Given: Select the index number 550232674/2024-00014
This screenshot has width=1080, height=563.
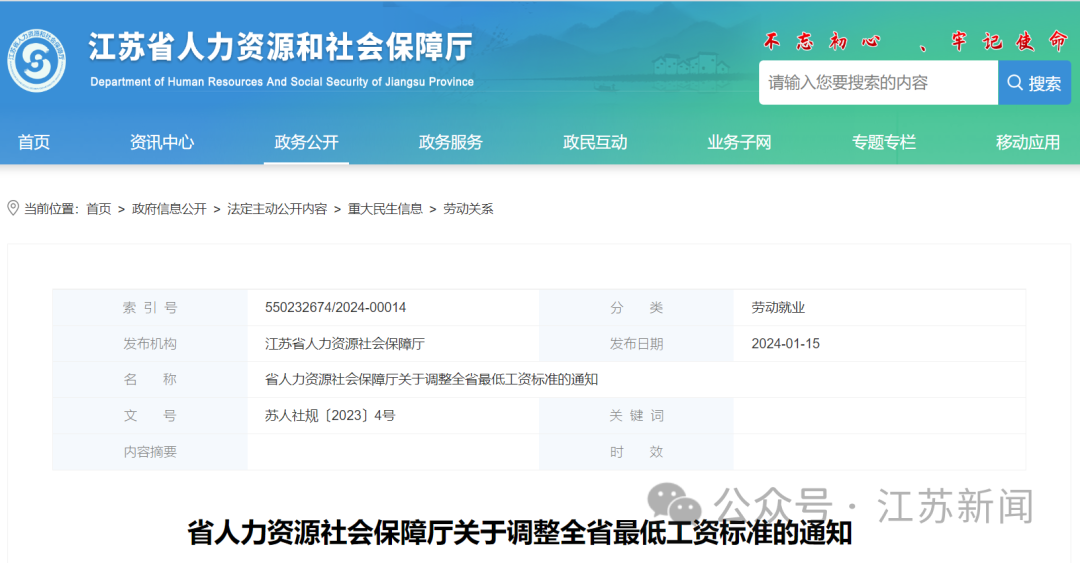Looking at the screenshot, I should 335,307.
